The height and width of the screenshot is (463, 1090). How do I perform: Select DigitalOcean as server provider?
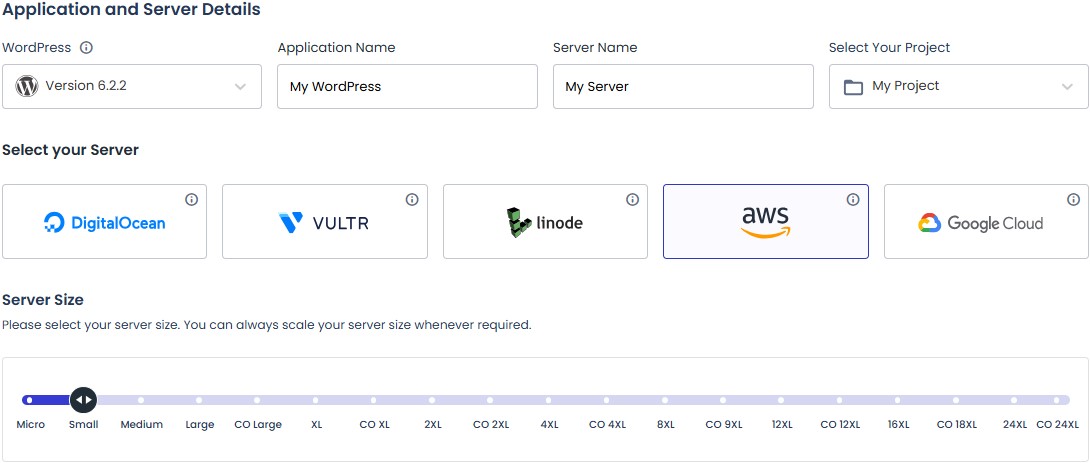(x=104, y=222)
